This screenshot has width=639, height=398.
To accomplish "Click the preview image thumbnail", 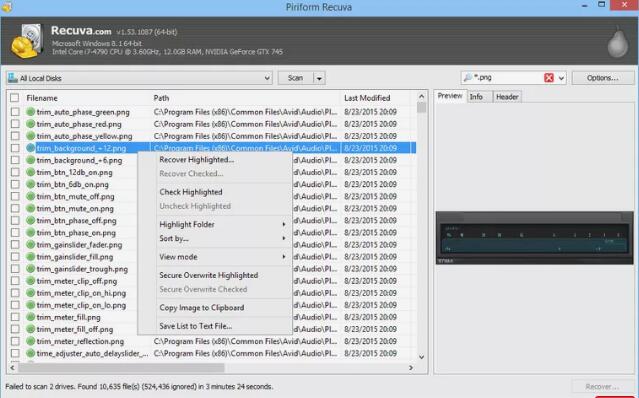I will tap(534, 238).
